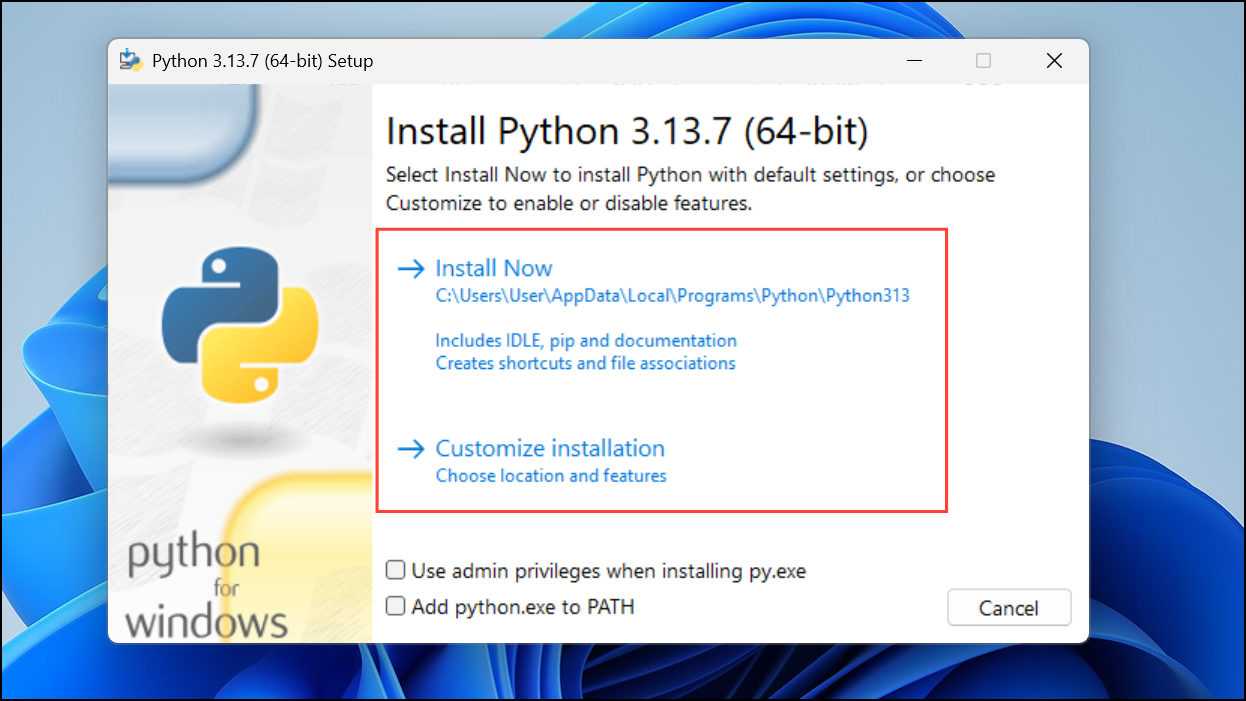Click the Python313 install path text
This screenshot has height=701, width=1246.
click(x=673, y=296)
